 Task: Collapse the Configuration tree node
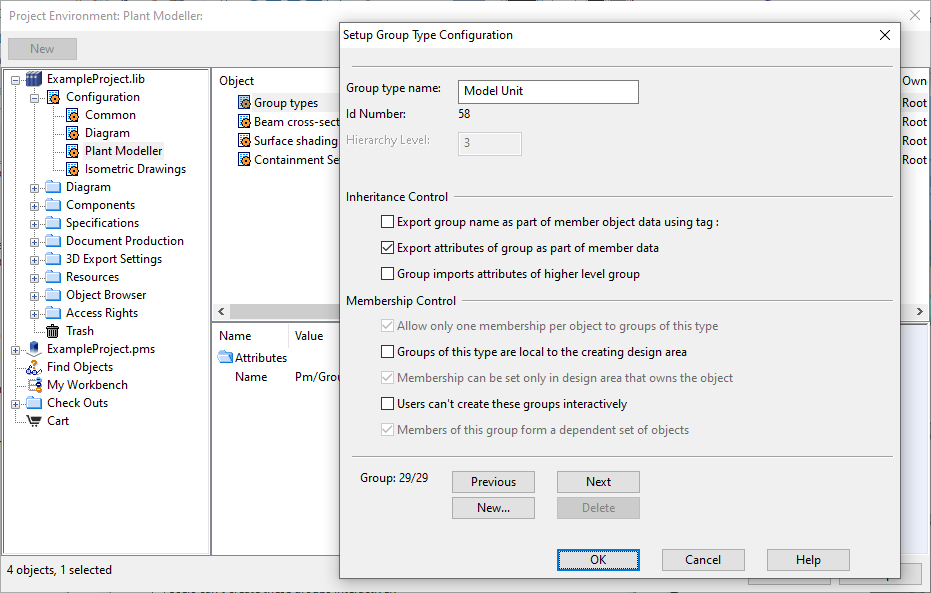tap(35, 97)
